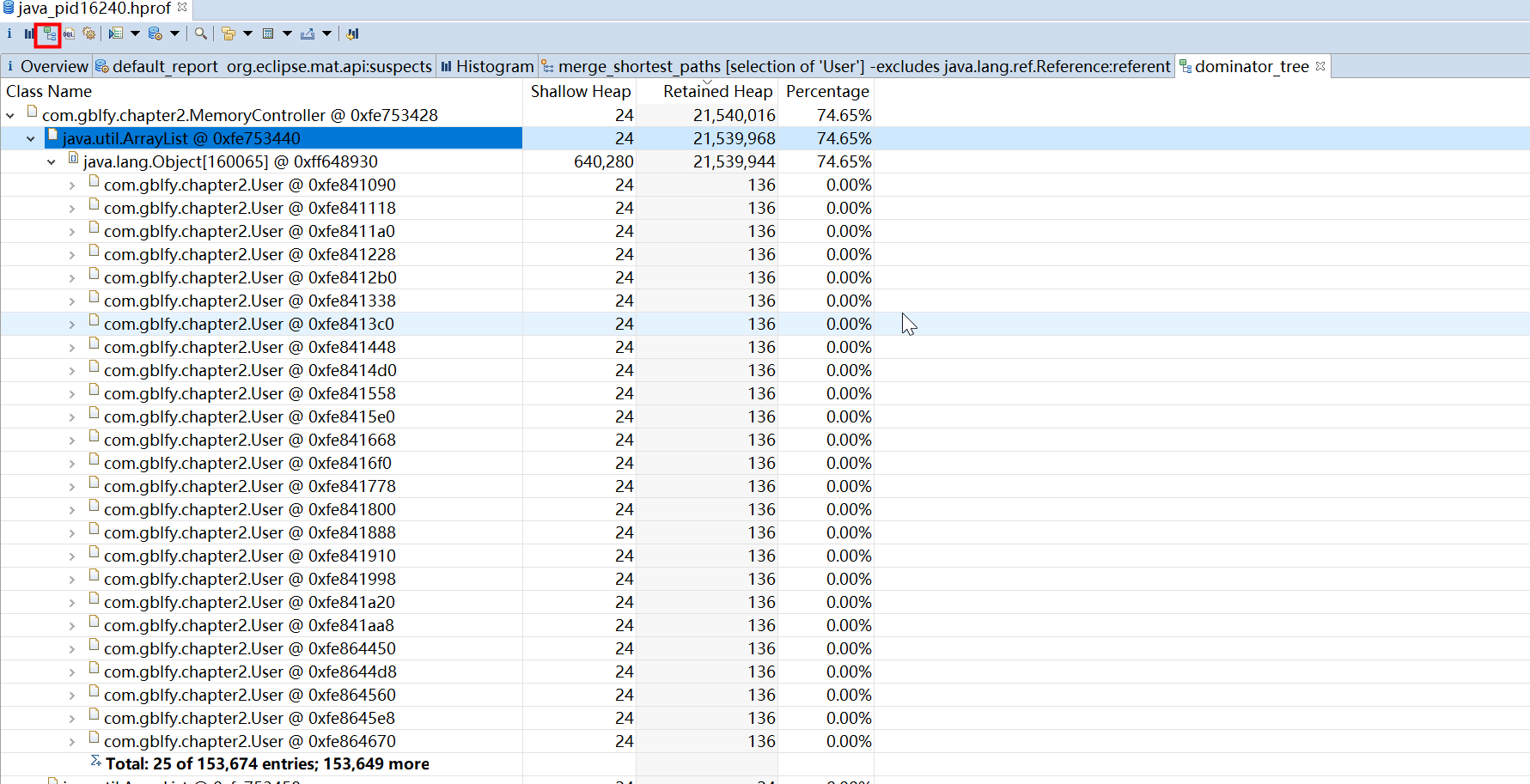Viewport: 1530px width, 784px height.
Task: Expand the User @ 0xfe8413c0 row
Action: coord(72,324)
